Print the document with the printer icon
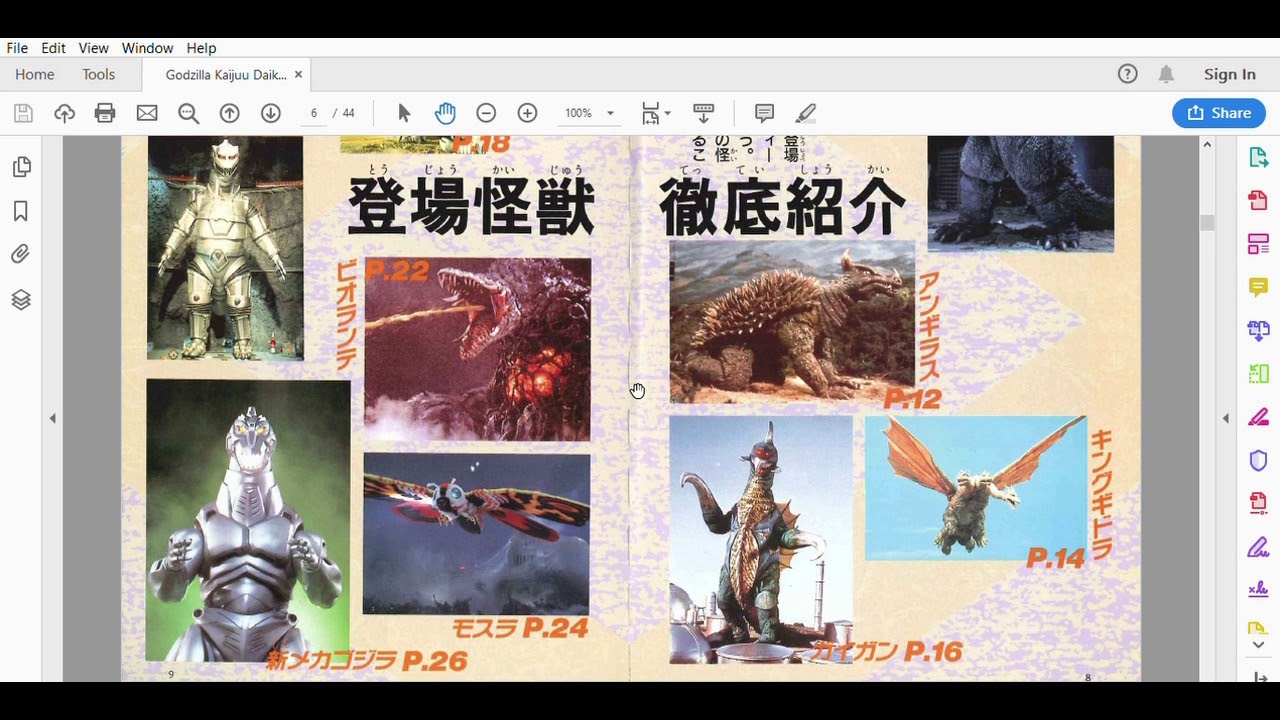The image size is (1280, 720). pos(105,113)
